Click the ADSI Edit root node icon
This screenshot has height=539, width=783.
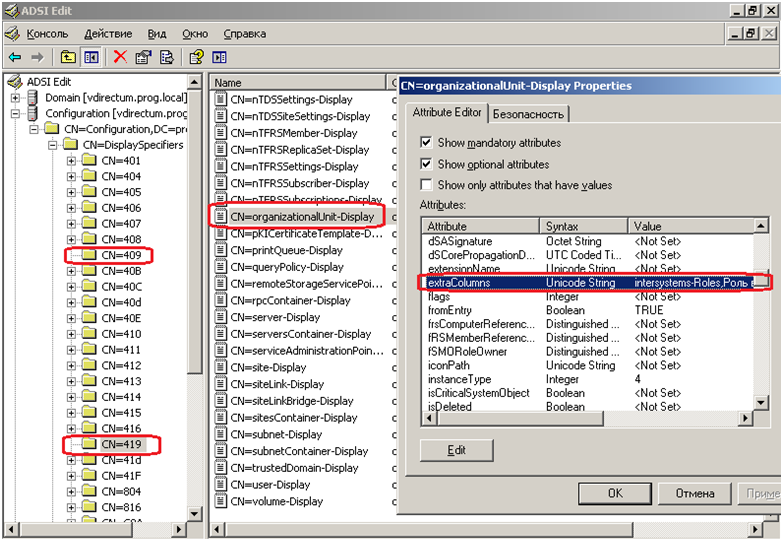15,81
